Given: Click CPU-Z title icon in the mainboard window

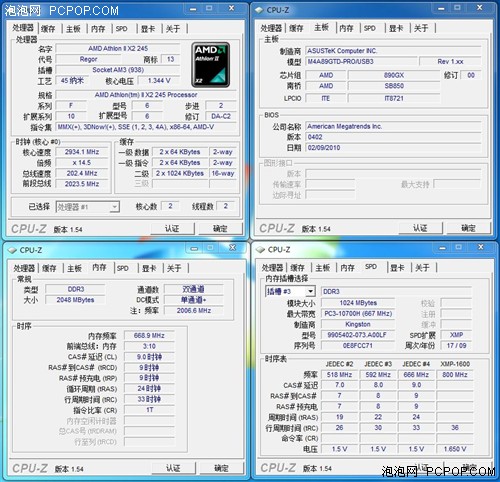Looking at the screenshot, I should (259, 10).
